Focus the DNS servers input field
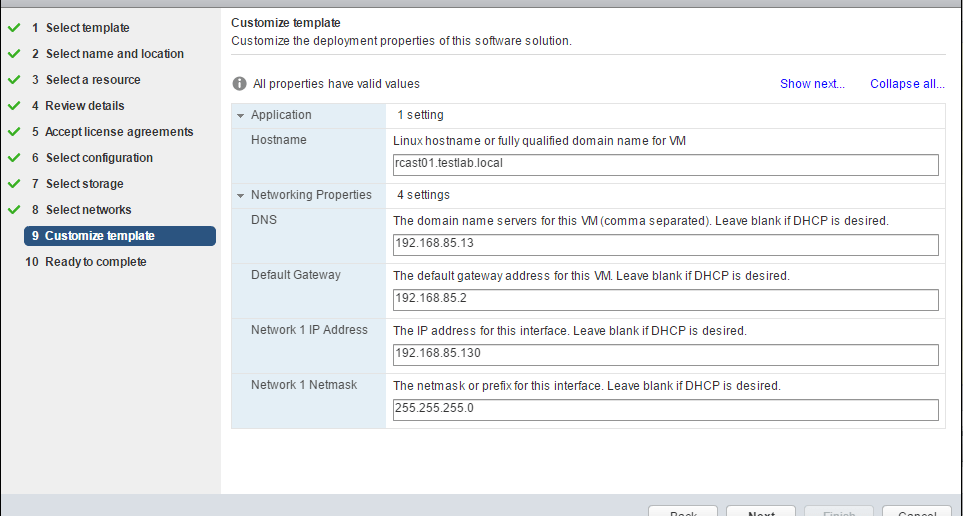Screen dimensions: 963x516 coord(666,245)
